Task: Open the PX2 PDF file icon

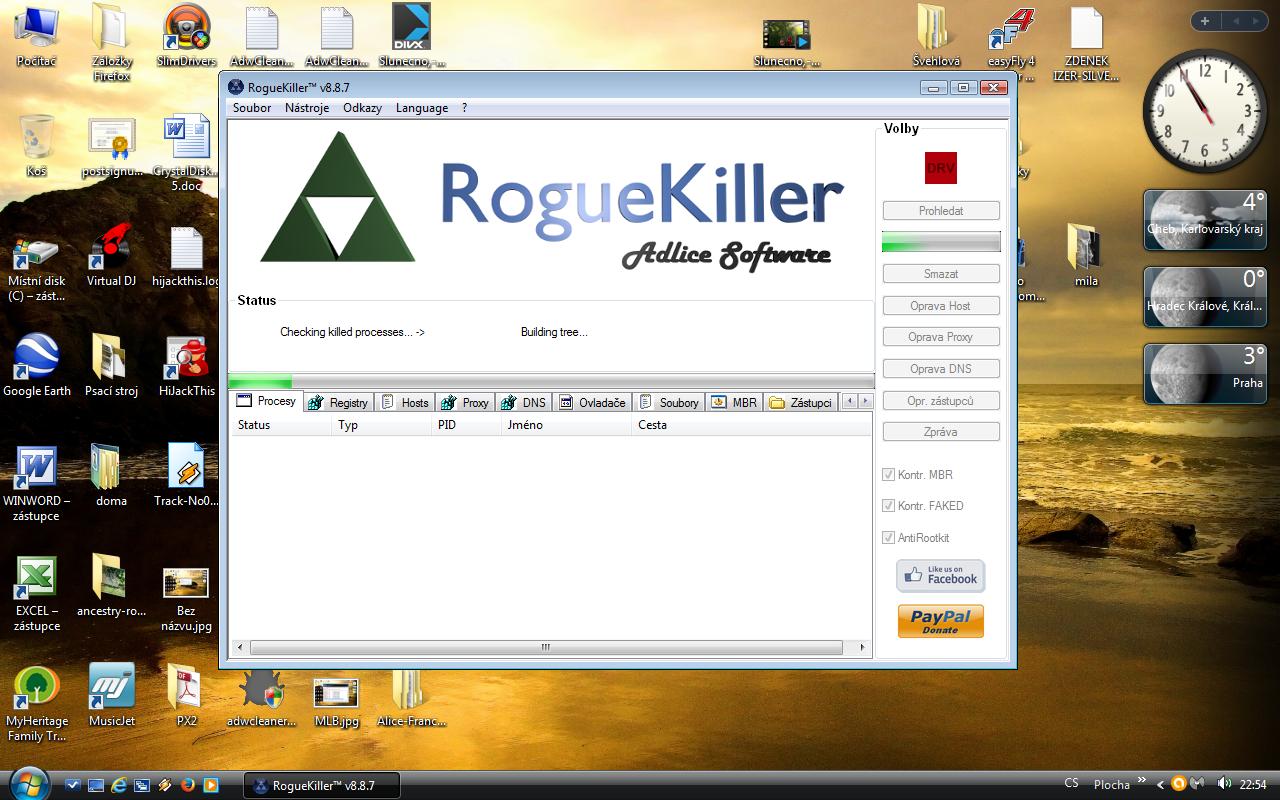Action: (x=186, y=696)
